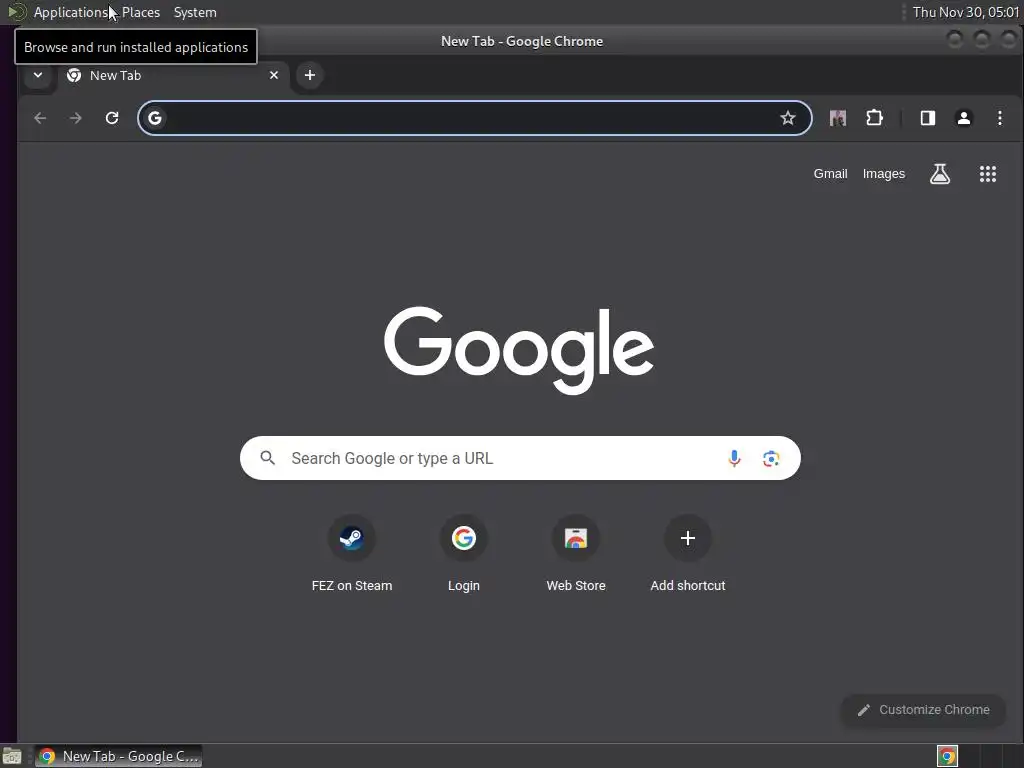Open Images link
The height and width of the screenshot is (768, 1024).
884,174
